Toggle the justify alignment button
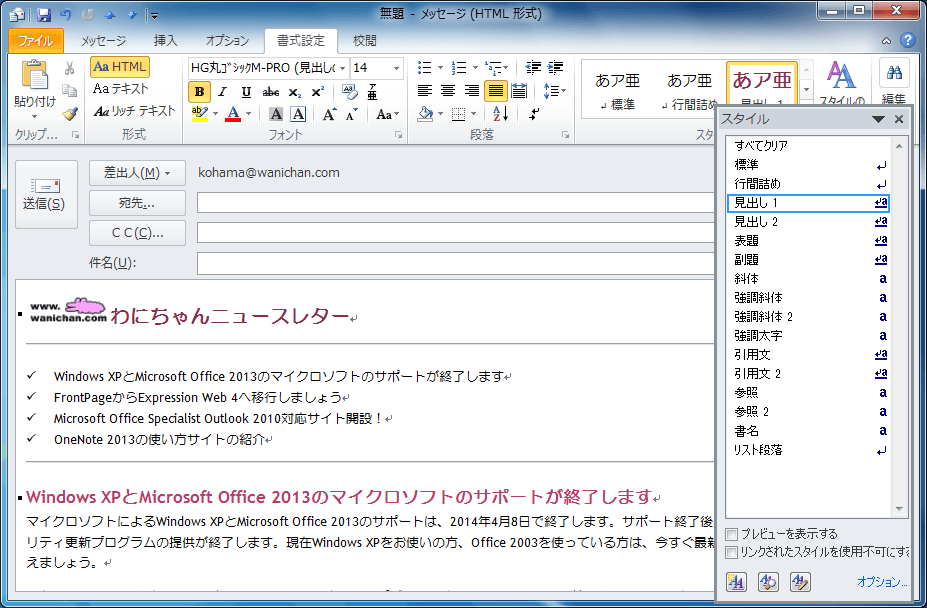The image size is (927, 608). pyautogui.click(x=495, y=91)
